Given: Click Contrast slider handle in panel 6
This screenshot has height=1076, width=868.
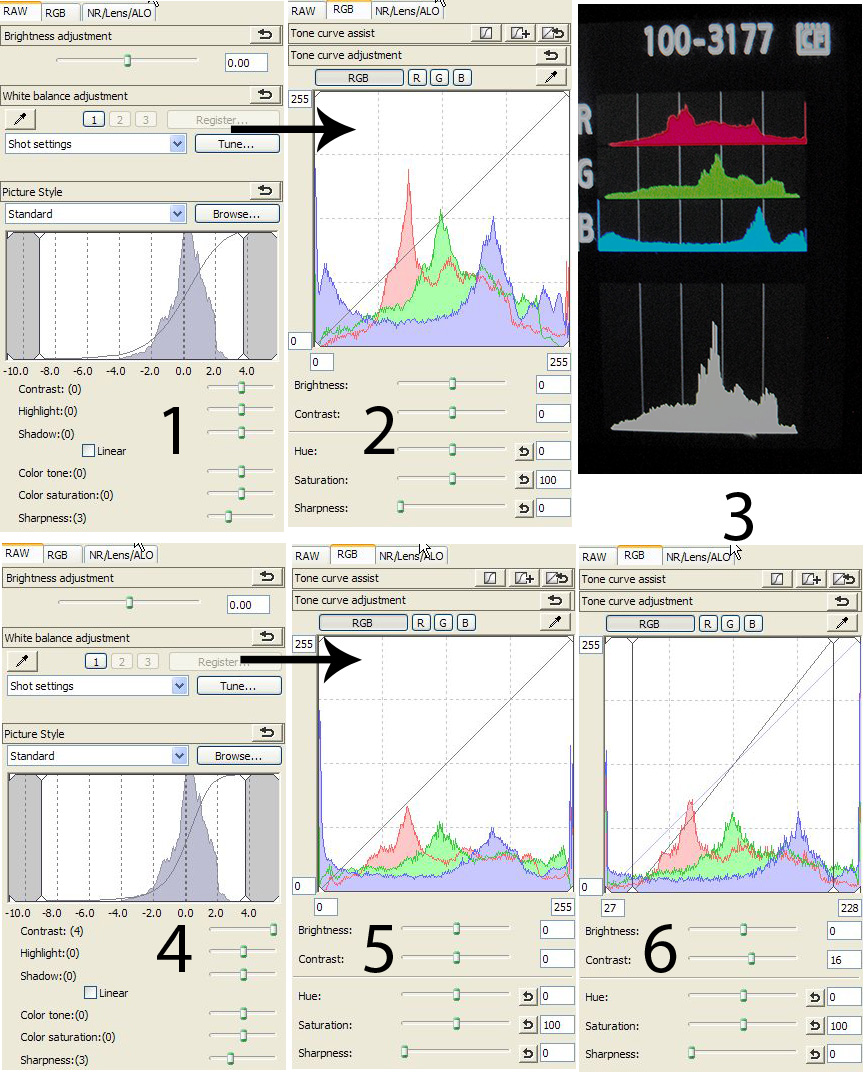Looking at the screenshot, I should [x=752, y=959].
